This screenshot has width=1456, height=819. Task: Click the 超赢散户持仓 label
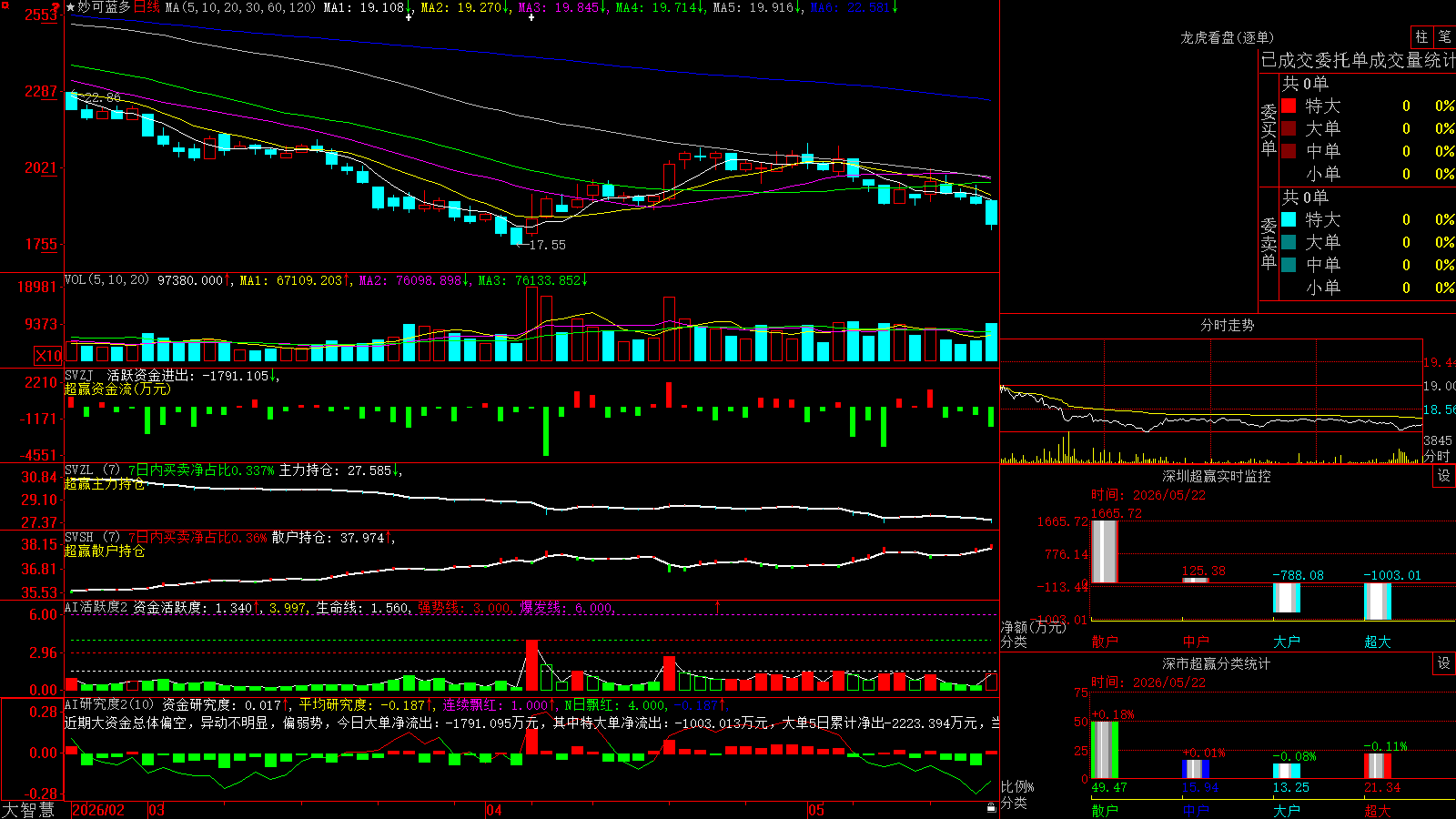105,551
